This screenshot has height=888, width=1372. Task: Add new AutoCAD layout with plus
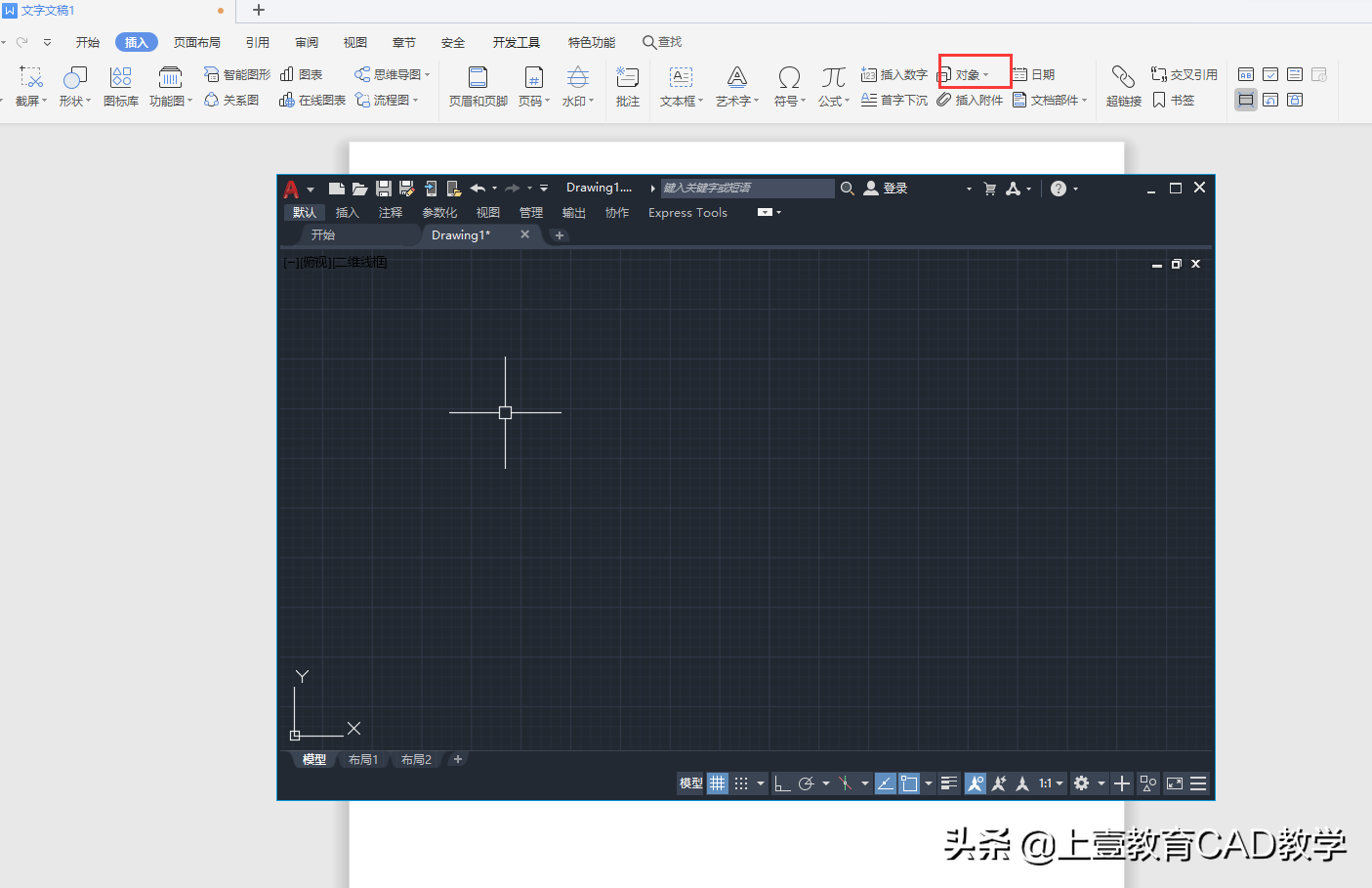tap(458, 759)
